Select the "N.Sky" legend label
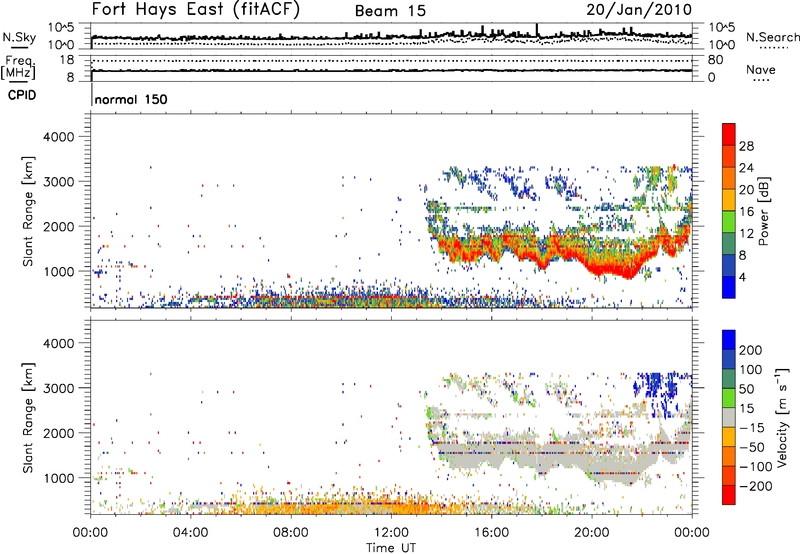800x554 pixels. [19, 37]
